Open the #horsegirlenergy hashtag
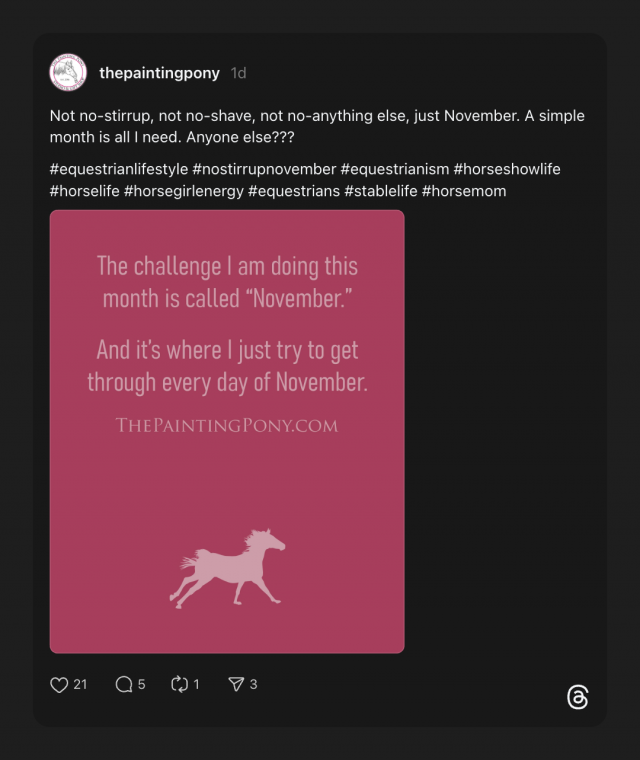 pyautogui.click(x=184, y=190)
